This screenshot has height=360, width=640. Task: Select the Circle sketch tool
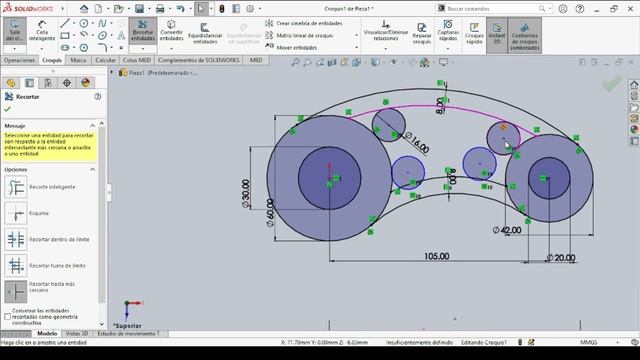84,23
